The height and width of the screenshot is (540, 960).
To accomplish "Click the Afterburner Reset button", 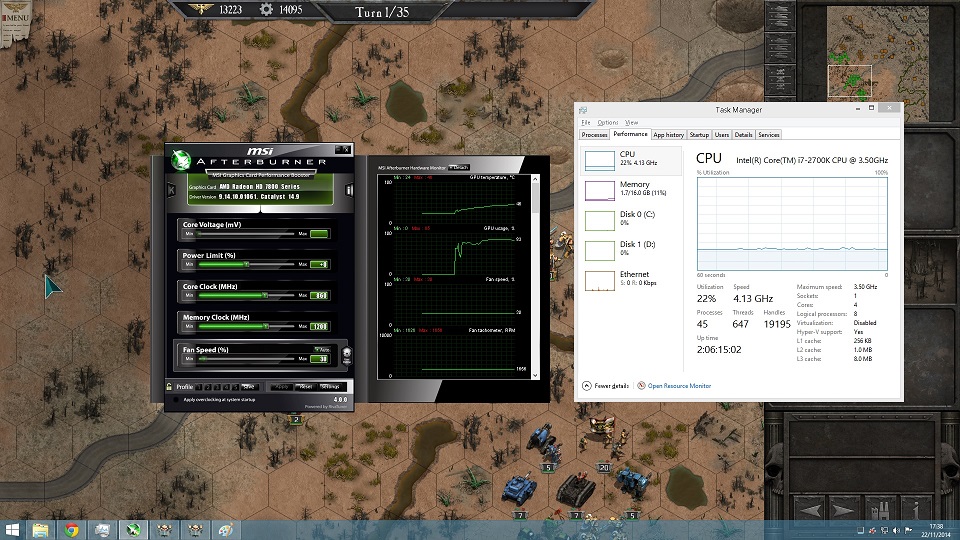I will [306, 387].
